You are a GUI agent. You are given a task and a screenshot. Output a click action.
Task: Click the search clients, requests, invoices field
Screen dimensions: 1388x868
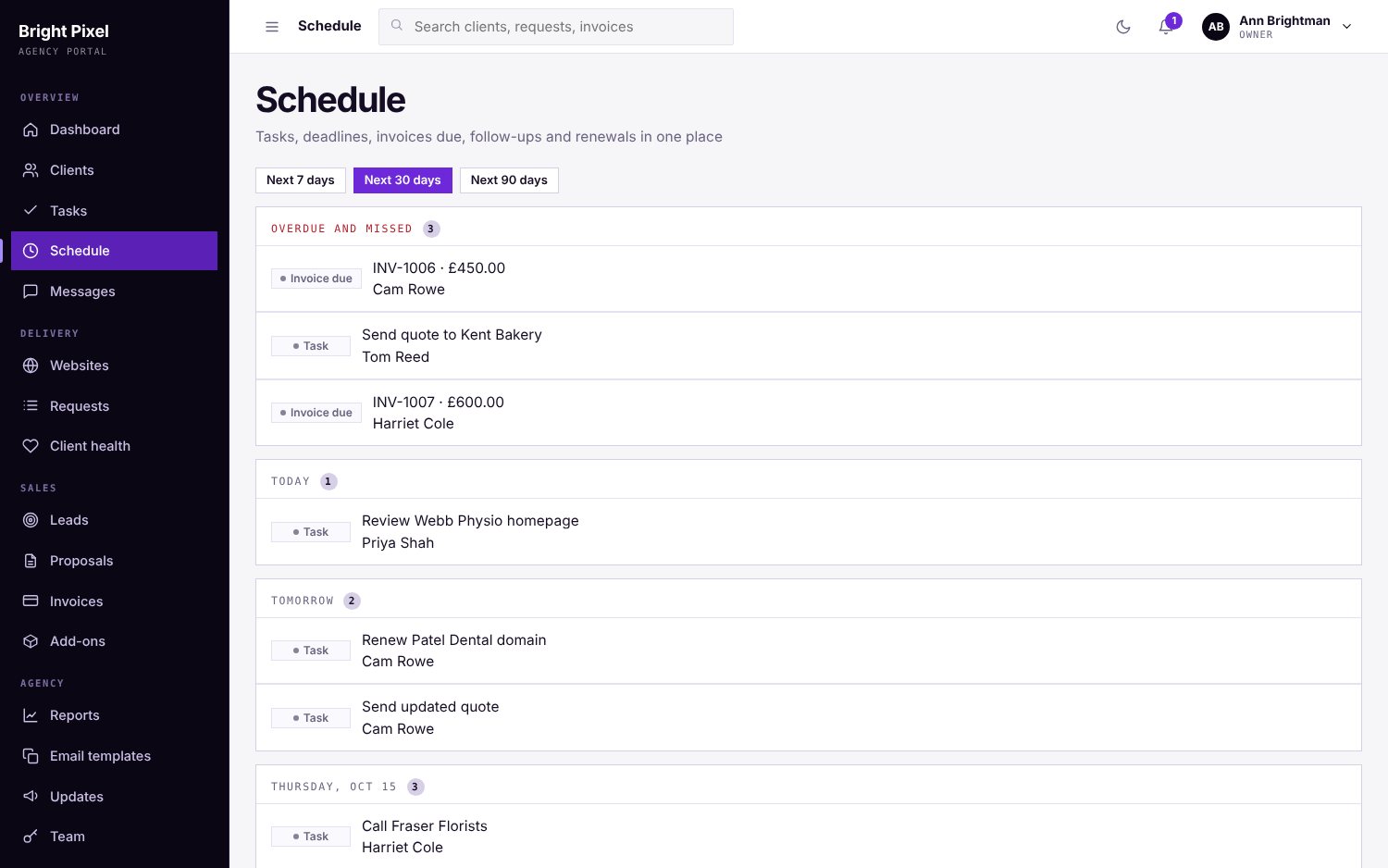pos(556,27)
